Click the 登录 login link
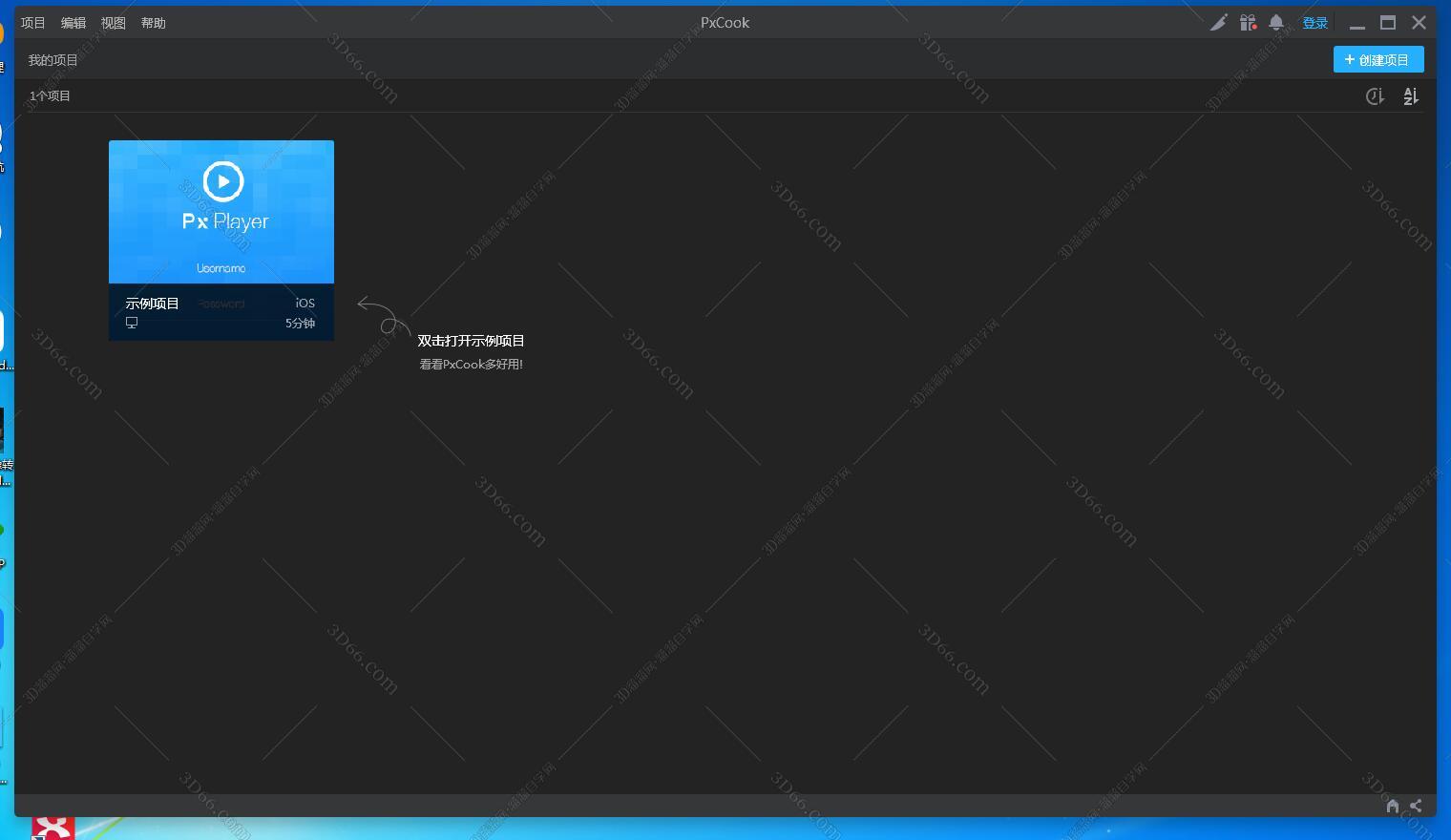The width and height of the screenshot is (1451, 840). [1314, 23]
